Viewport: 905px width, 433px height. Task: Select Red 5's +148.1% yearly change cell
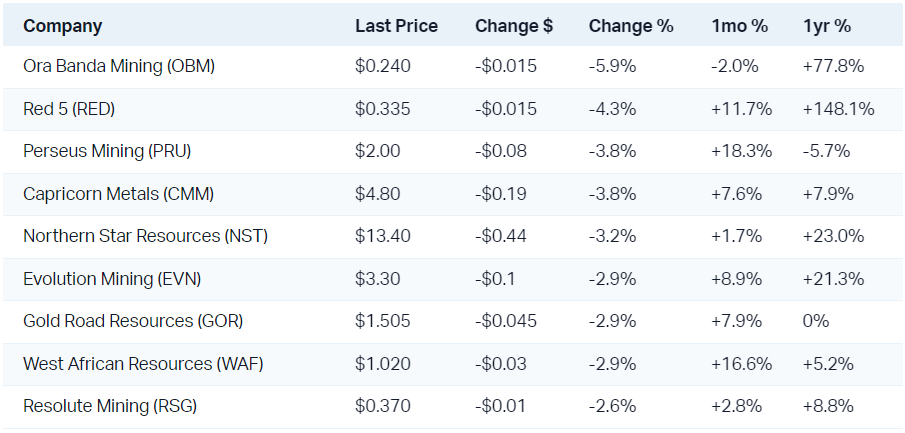click(x=838, y=109)
